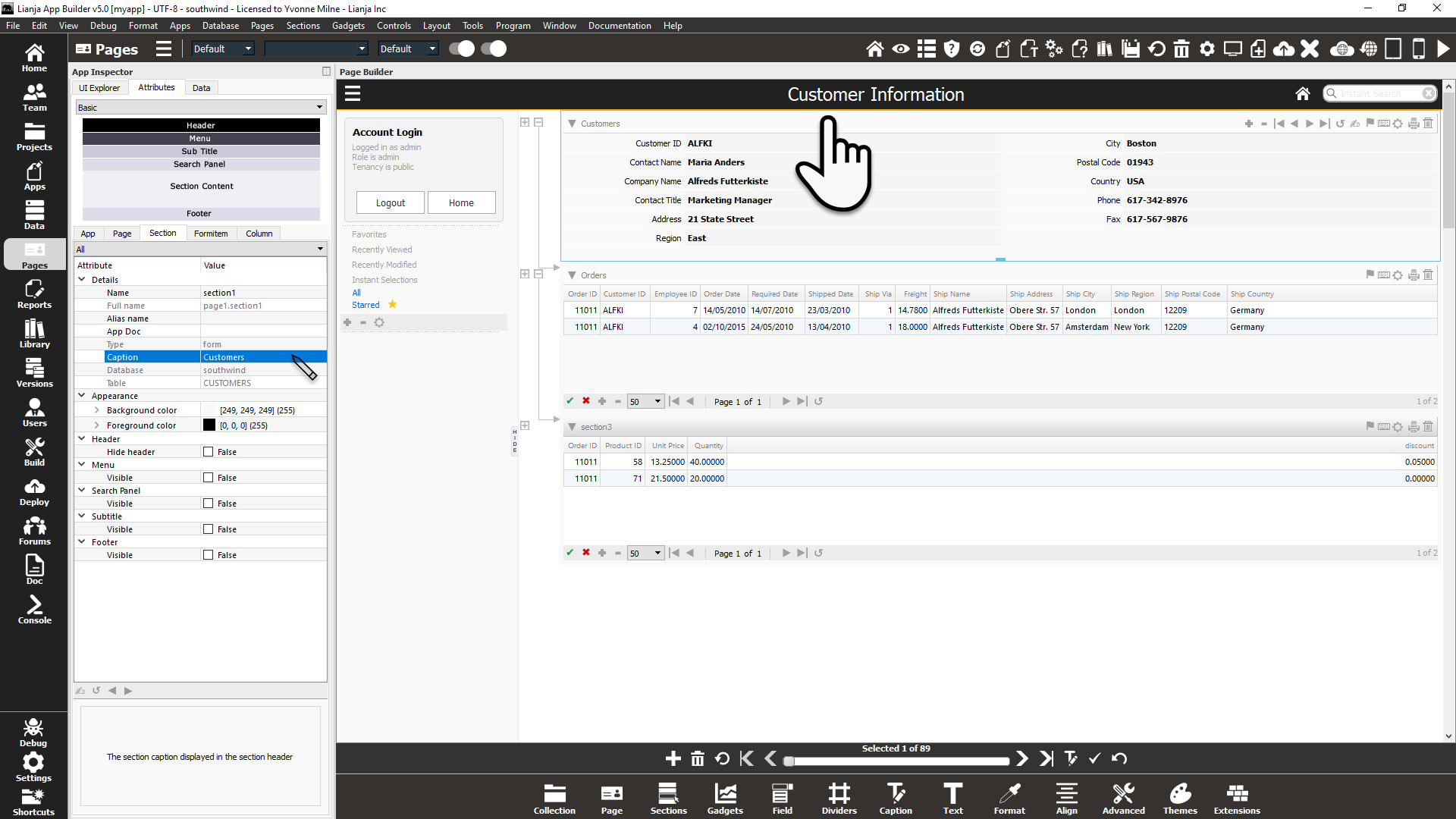Go to the Deploy workspace
The height and width of the screenshot is (819, 1456).
tap(34, 491)
